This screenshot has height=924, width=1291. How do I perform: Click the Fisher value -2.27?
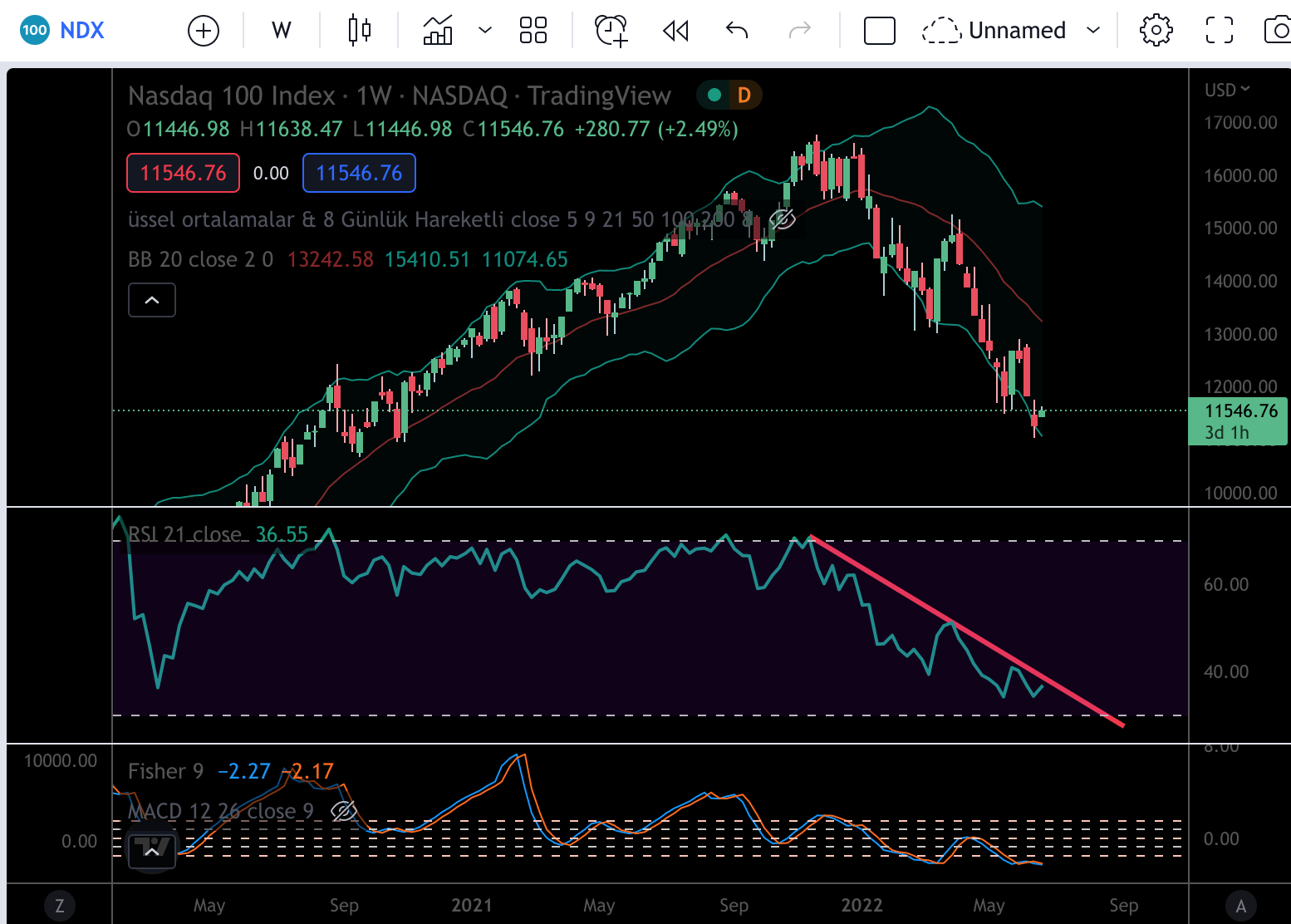pyautogui.click(x=244, y=771)
